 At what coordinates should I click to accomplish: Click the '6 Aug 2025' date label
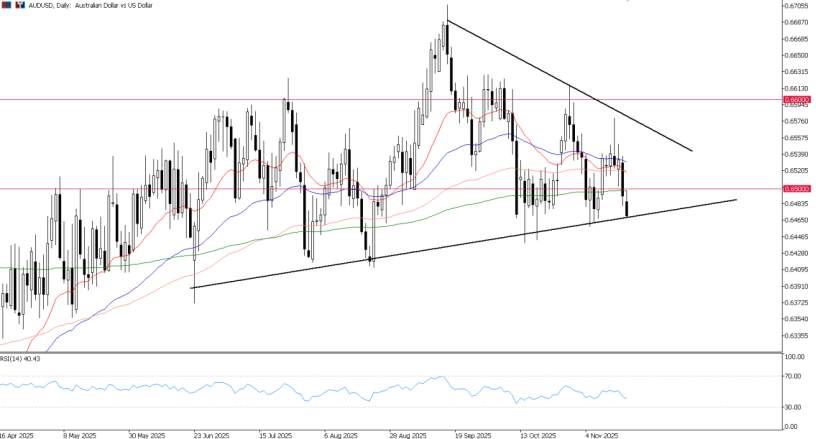click(x=340, y=435)
